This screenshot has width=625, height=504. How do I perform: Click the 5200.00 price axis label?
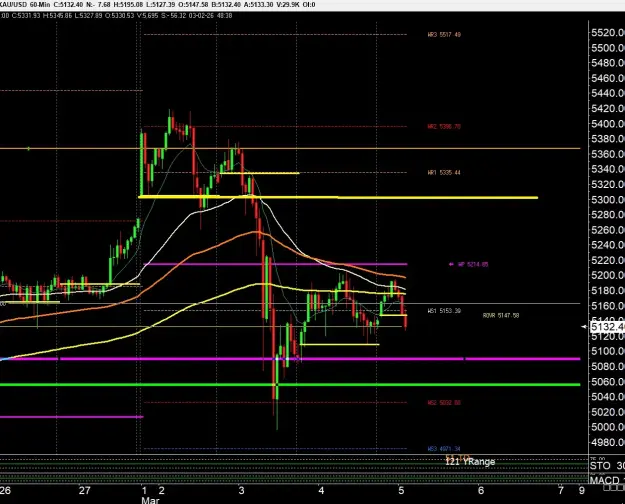click(x=608, y=275)
